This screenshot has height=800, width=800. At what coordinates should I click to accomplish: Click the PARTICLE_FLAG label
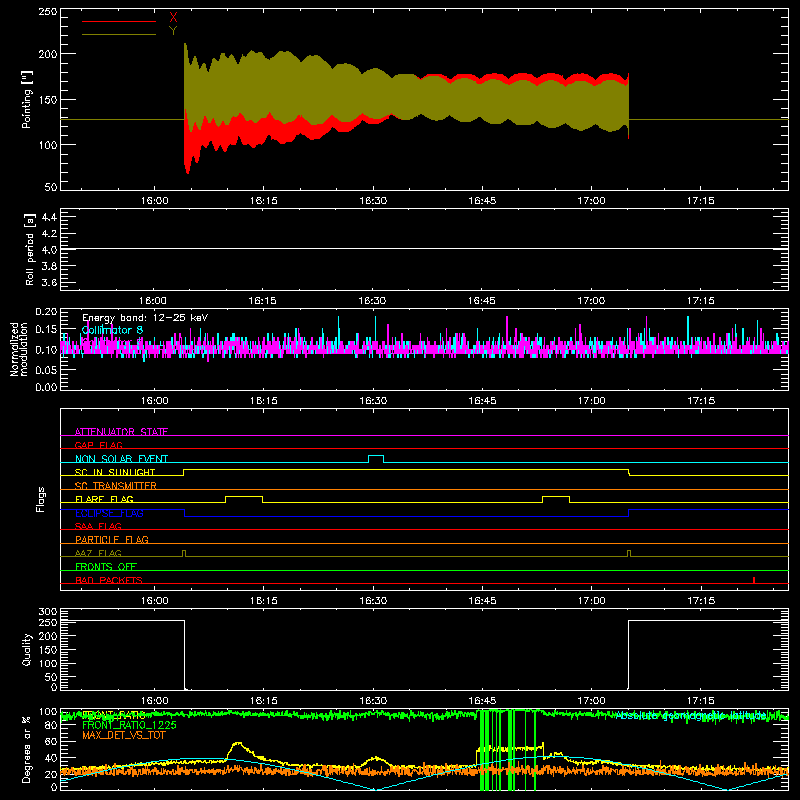coord(112,539)
